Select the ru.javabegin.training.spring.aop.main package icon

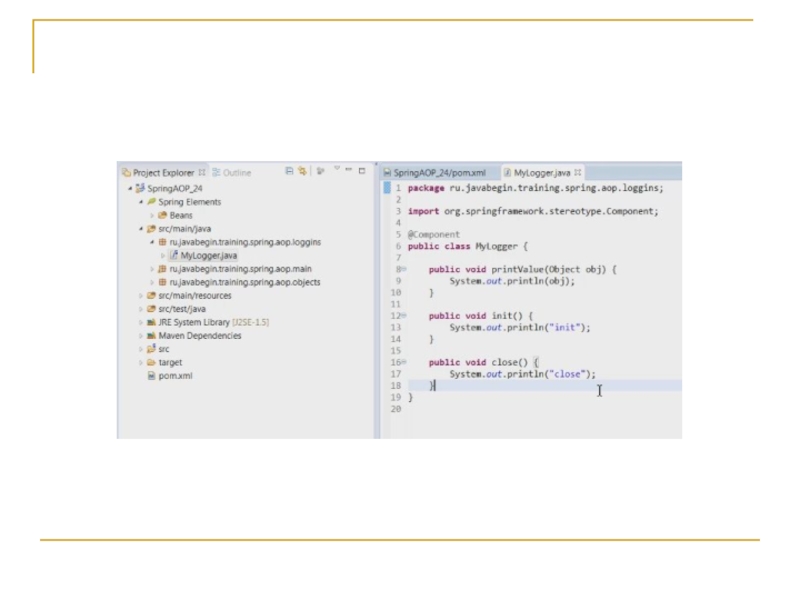tap(161, 269)
